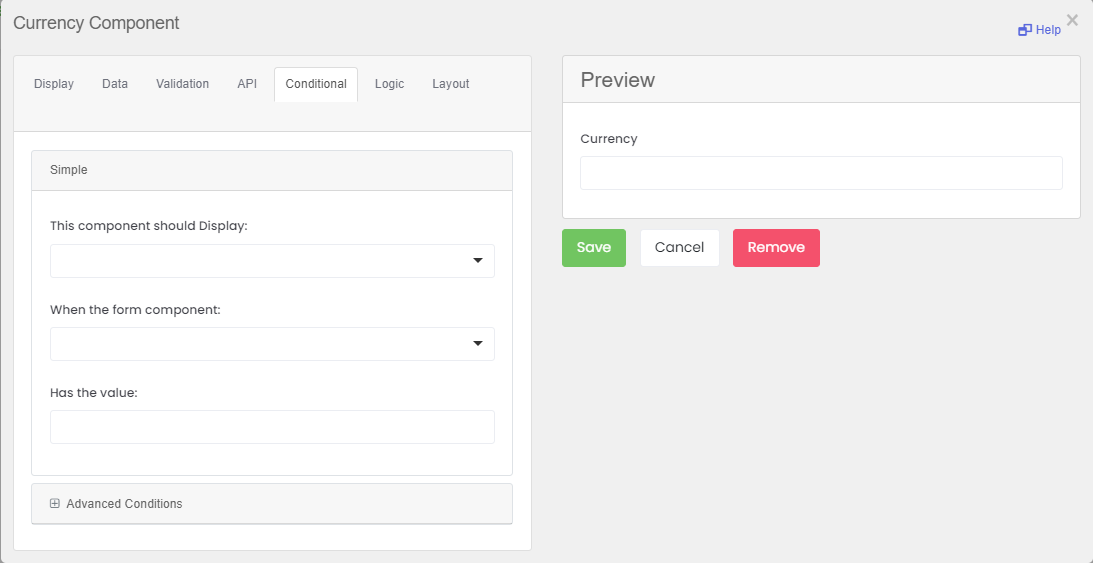
Task: Open the Logic tab
Action: point(390,84)
